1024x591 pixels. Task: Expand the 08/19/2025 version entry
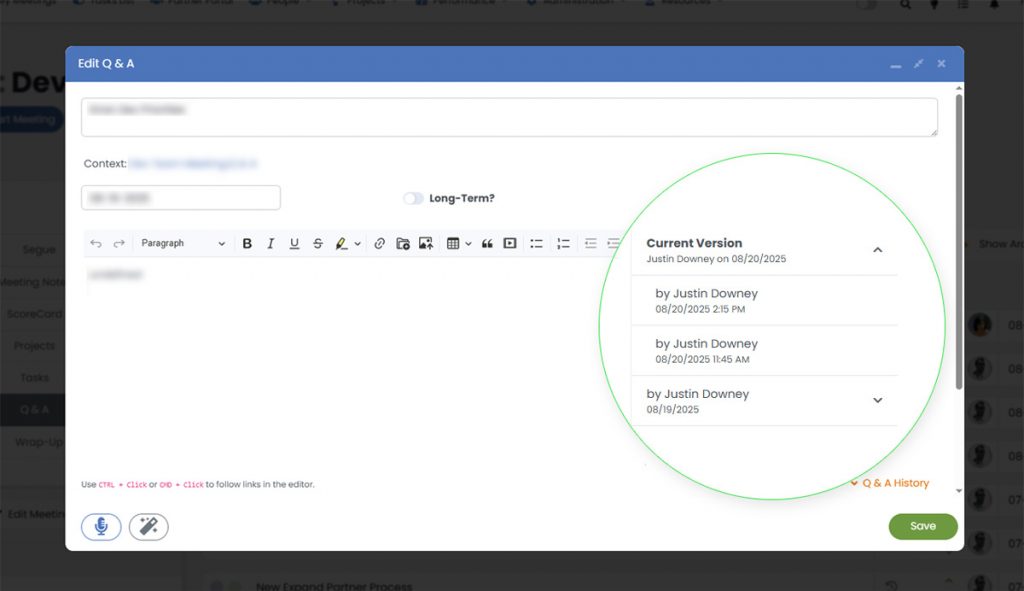click(877, 400)
